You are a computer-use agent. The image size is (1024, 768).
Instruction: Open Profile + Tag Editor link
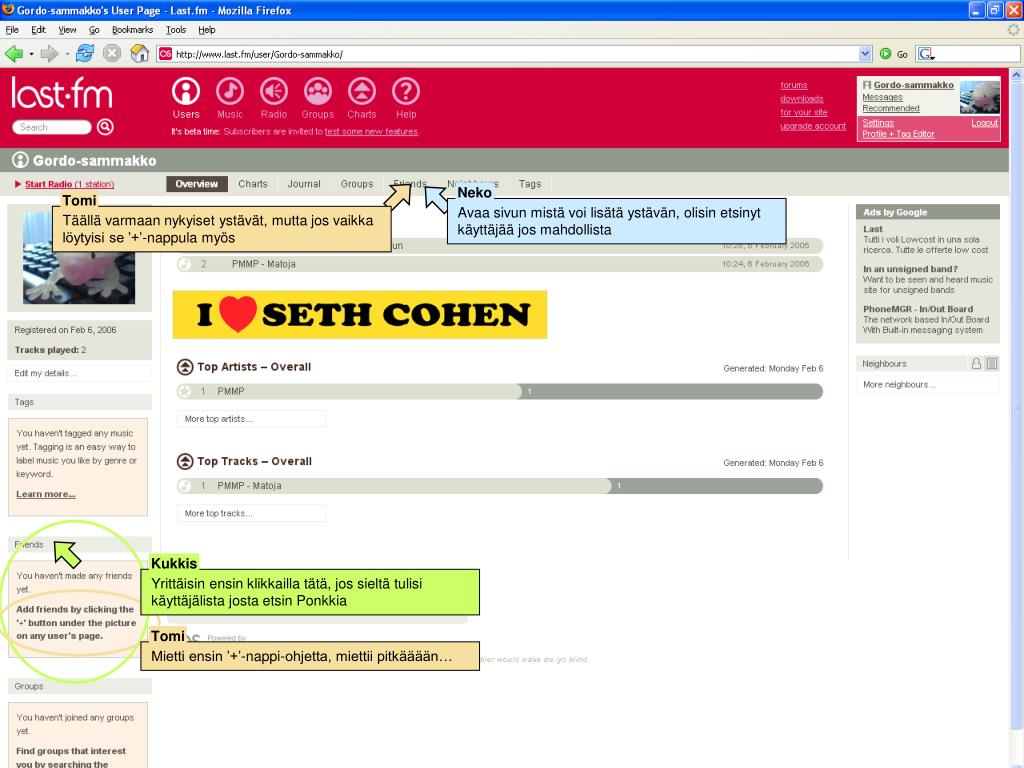898,134
